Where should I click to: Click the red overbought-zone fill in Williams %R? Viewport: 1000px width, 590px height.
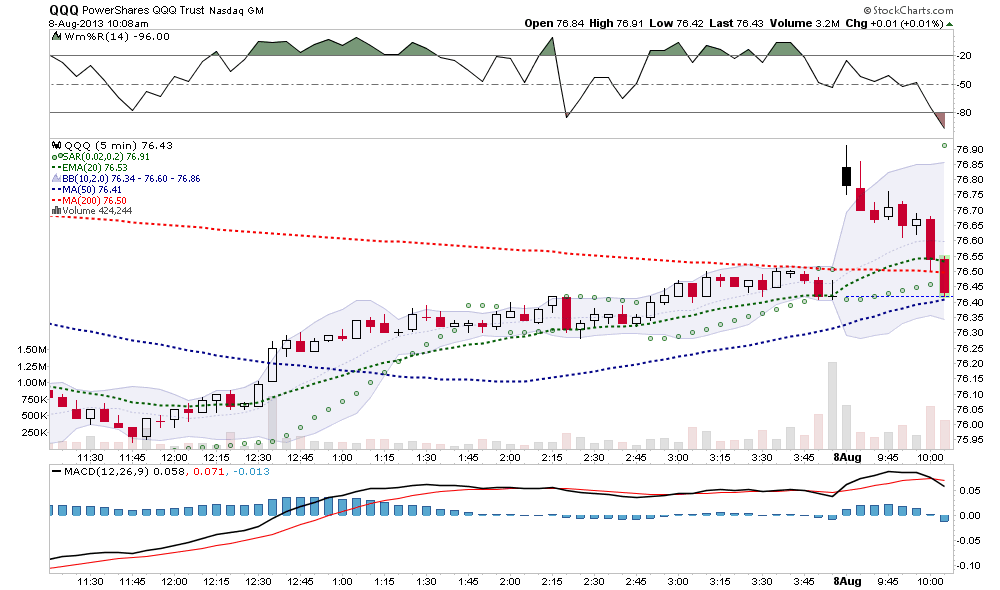[x=941, y=120]
